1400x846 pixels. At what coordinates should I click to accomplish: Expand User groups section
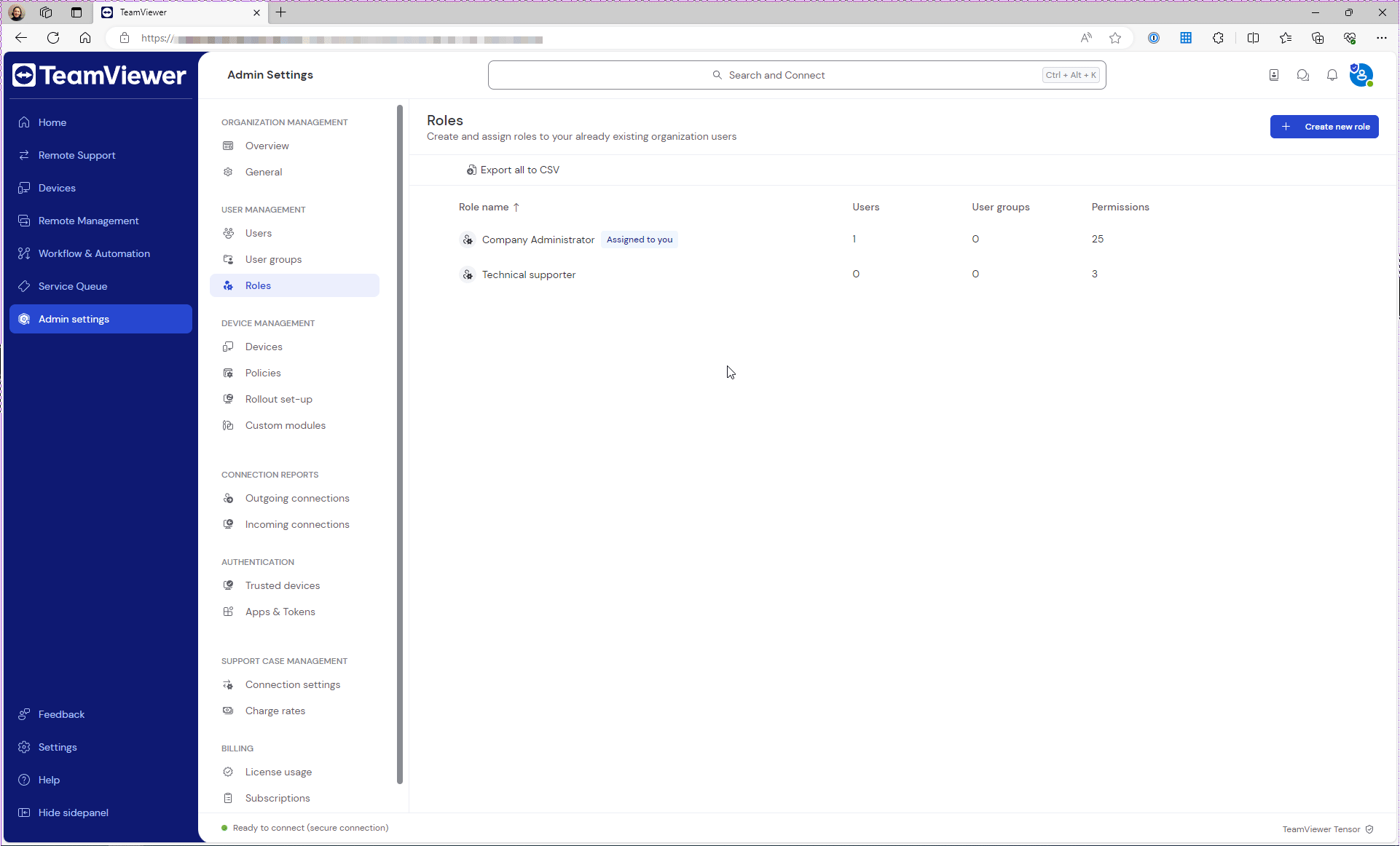(273, 259)
